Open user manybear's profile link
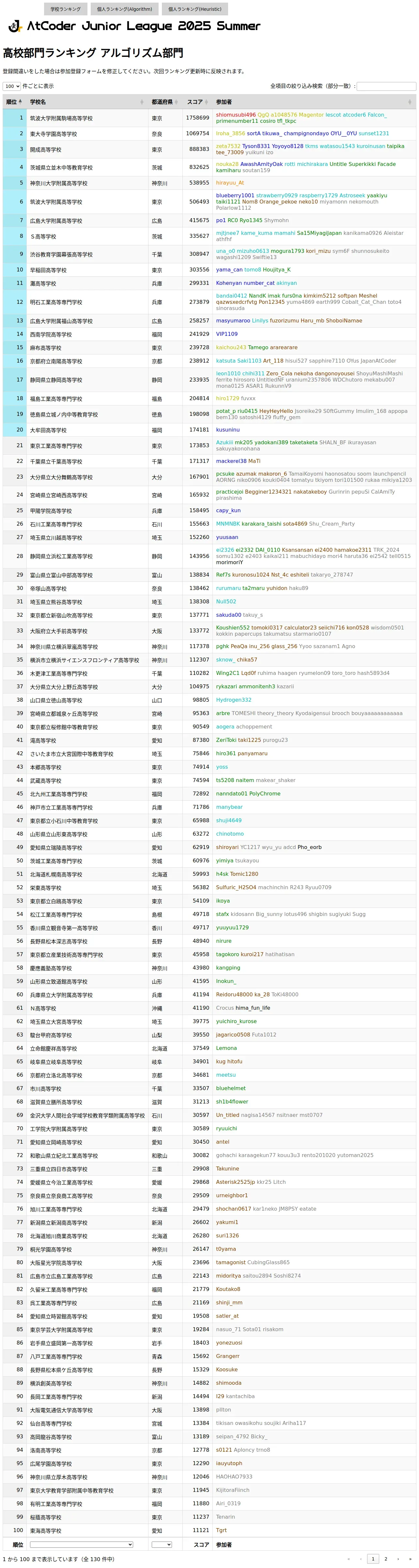 [229, 807]
